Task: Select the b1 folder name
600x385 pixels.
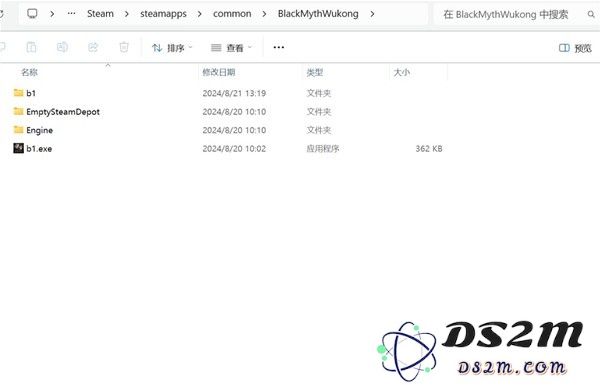Action: 31,93
